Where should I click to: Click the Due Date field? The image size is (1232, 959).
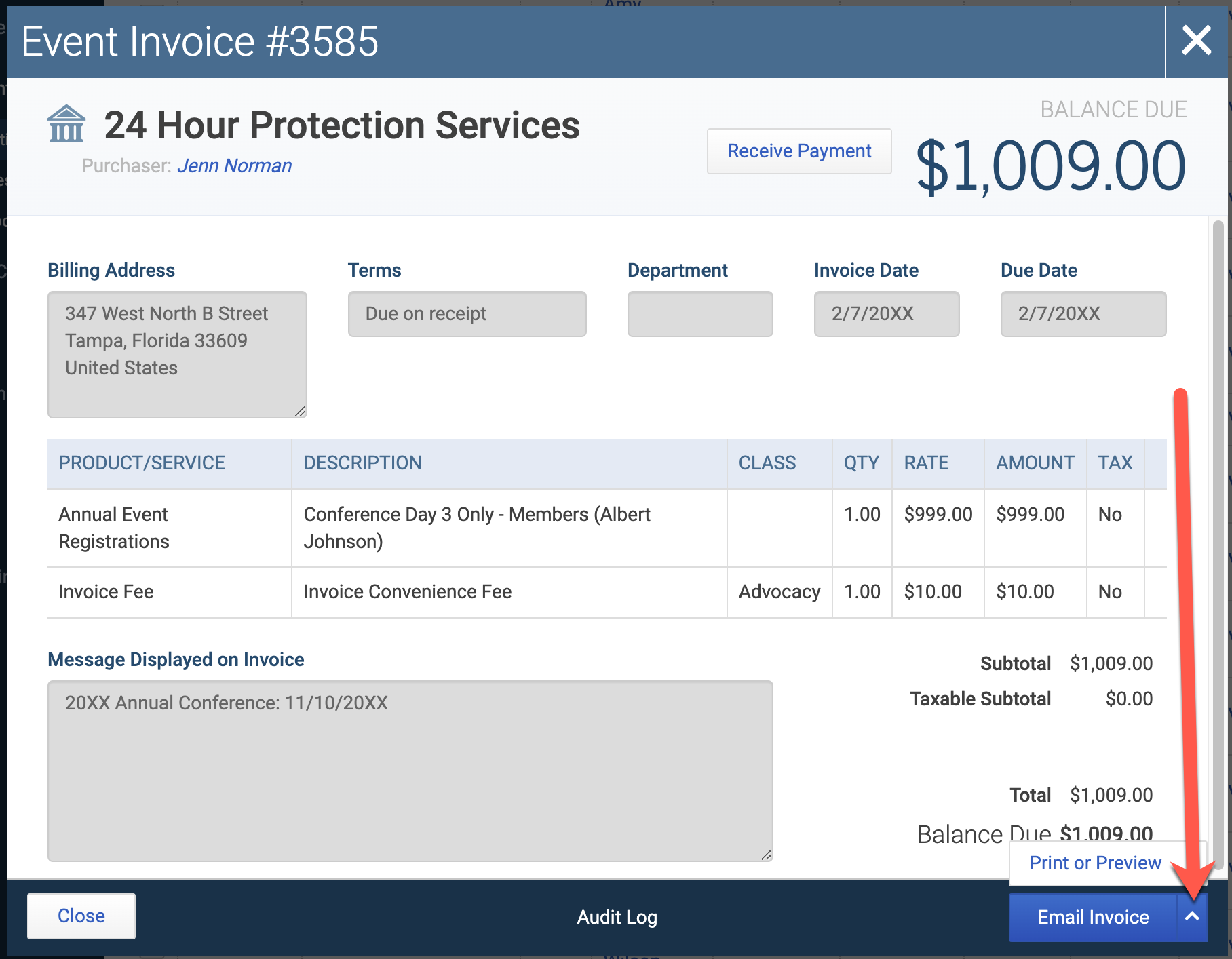click(1083, 314)
